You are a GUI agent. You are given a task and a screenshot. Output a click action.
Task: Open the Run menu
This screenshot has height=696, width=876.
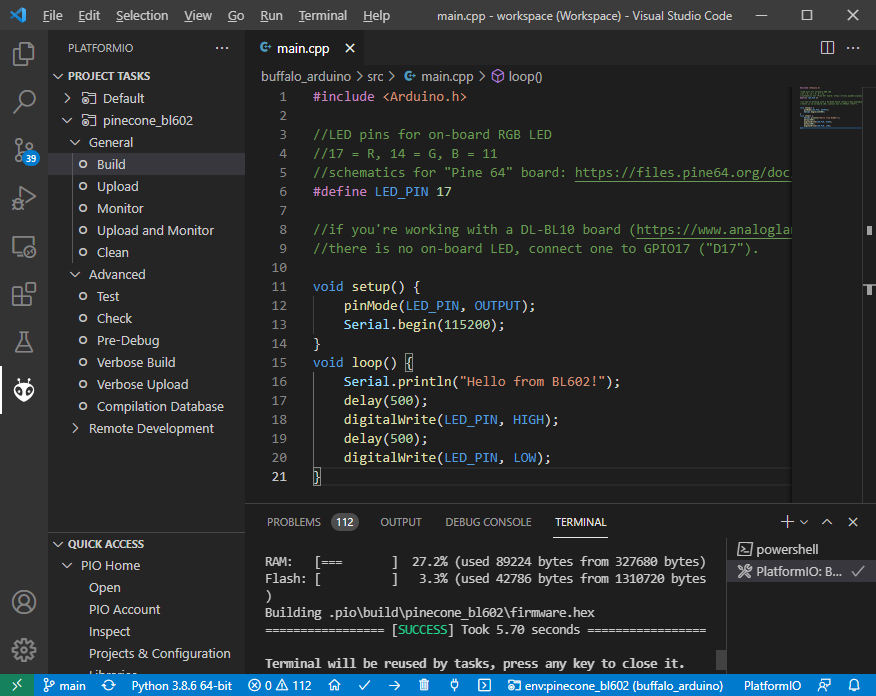point(271,16)
